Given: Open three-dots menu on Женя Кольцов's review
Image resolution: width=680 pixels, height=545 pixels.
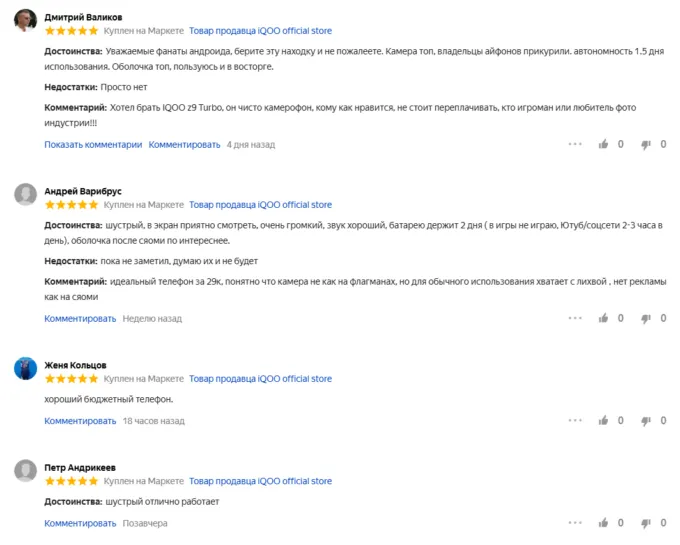Looking at the screenshot, I should pos(575,421).
